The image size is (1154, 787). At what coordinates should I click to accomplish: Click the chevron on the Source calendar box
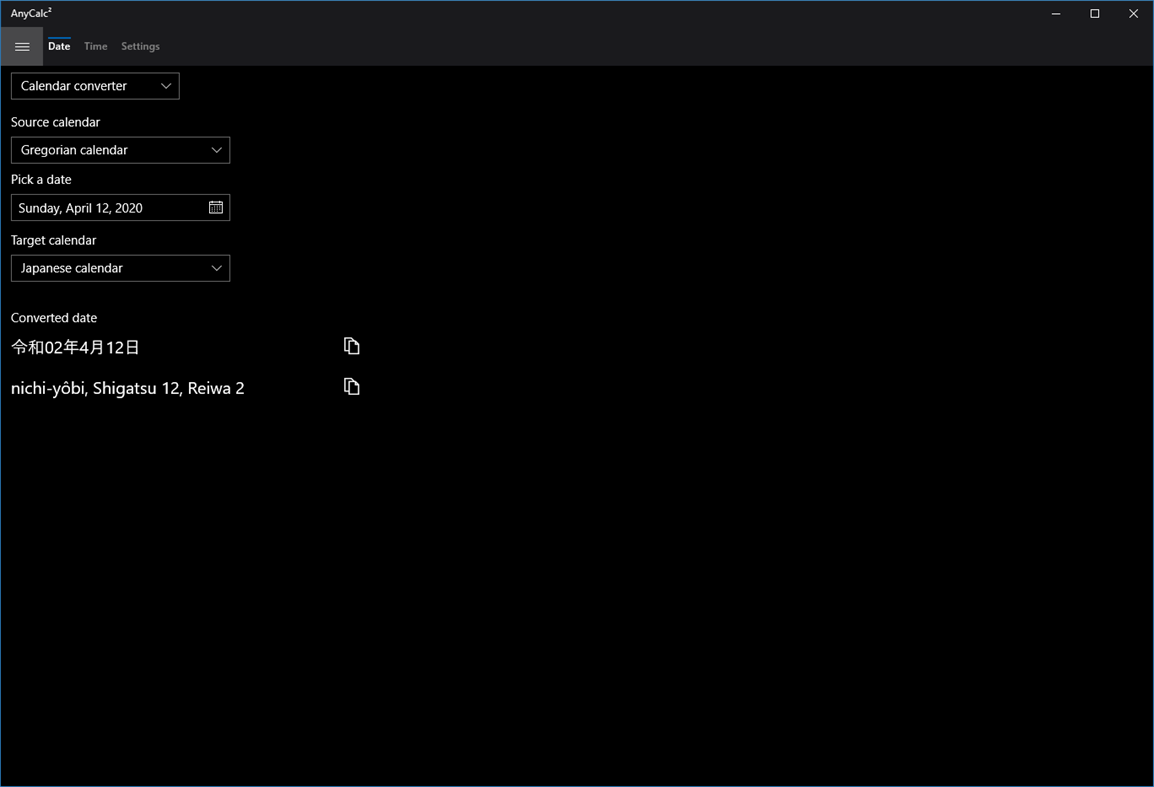(x=216, y=150)
